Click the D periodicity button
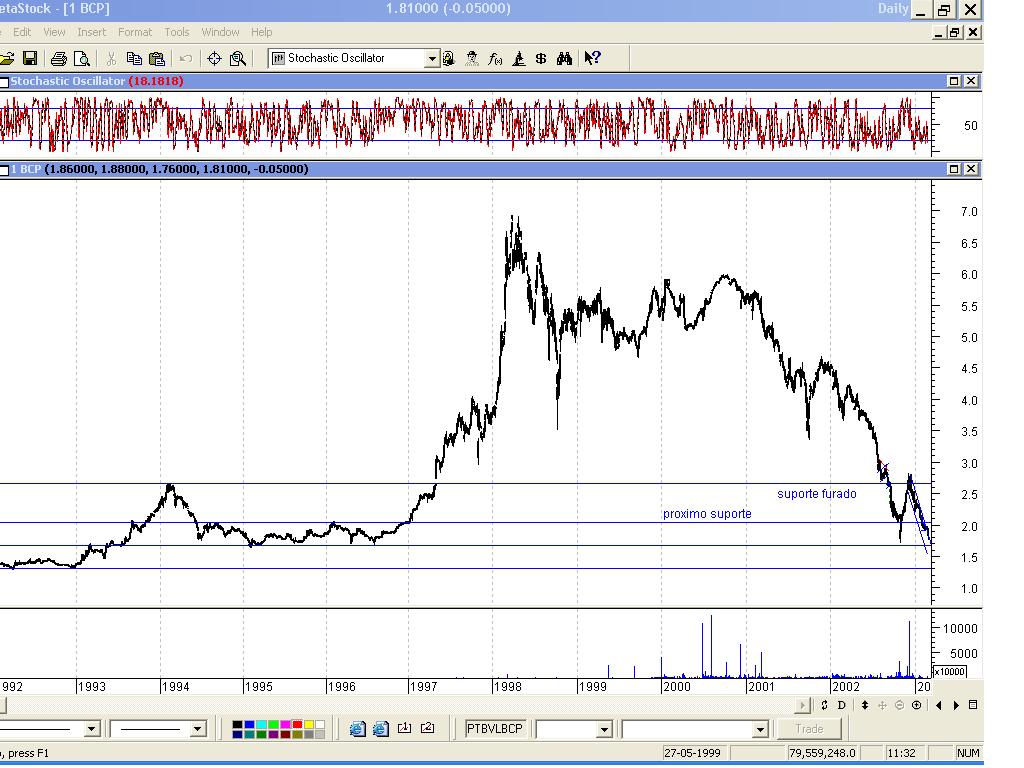 point(841,705)
